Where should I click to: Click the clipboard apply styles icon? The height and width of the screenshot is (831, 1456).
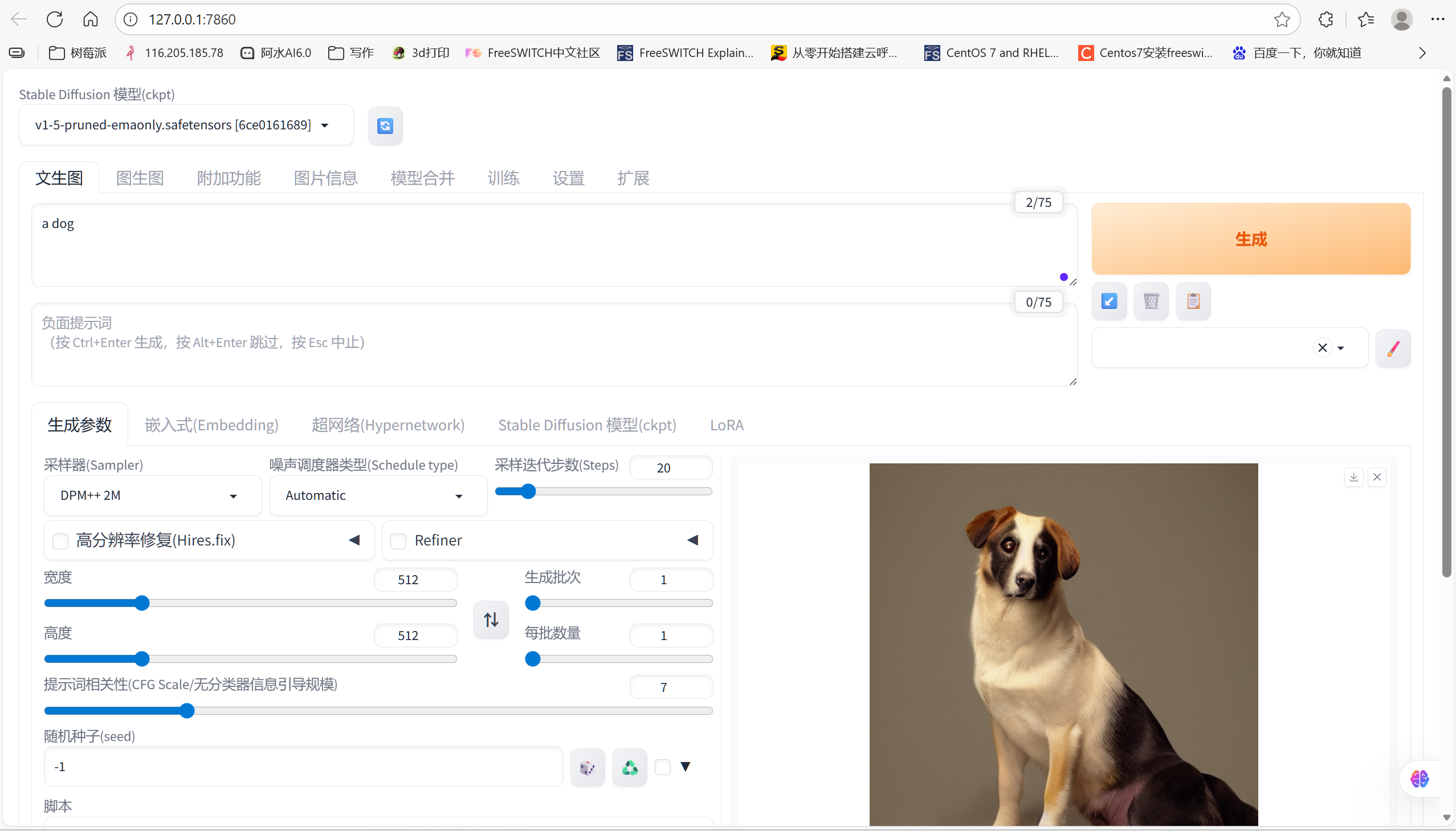pyautogui.click(x=1193, y=301)
